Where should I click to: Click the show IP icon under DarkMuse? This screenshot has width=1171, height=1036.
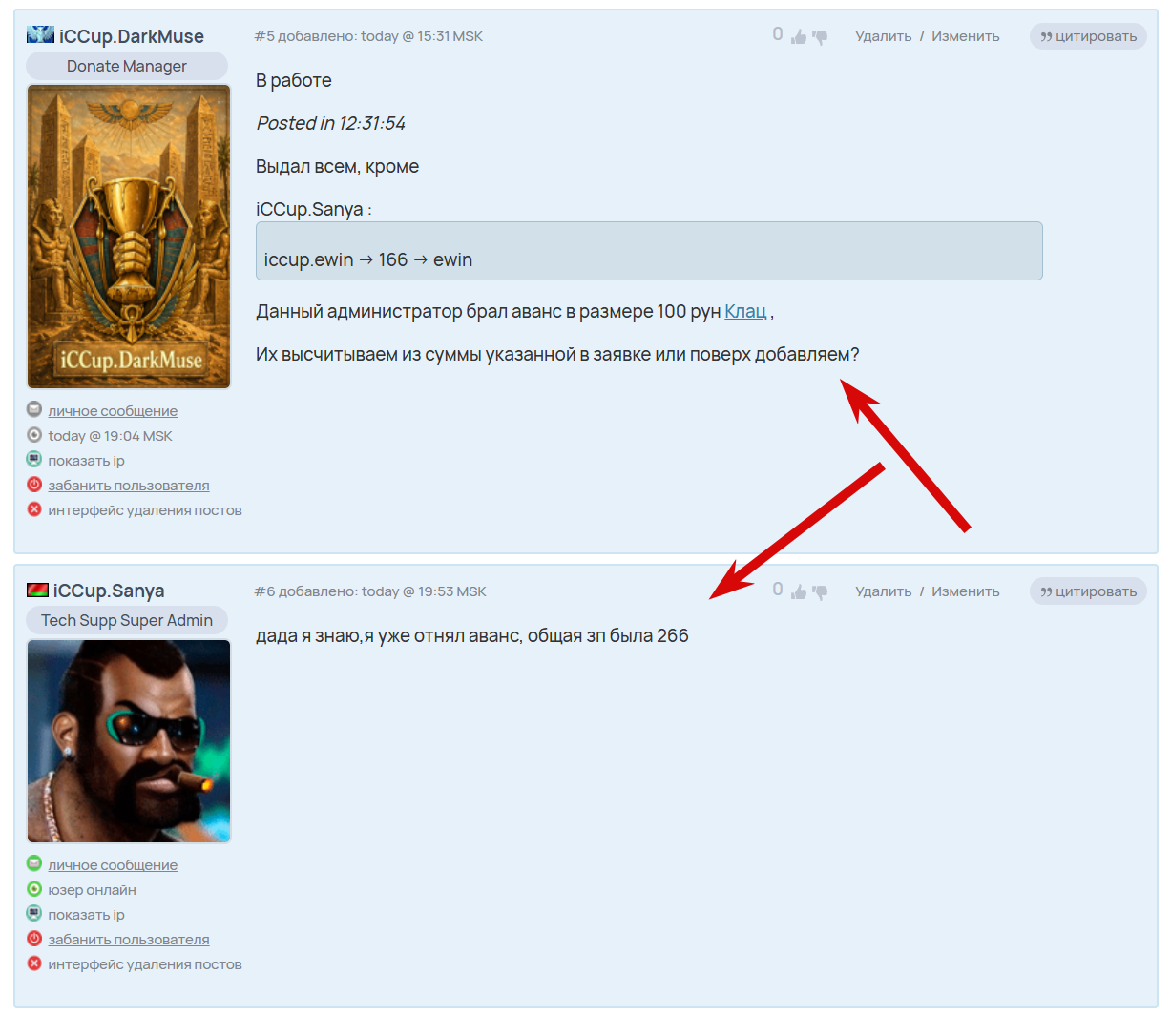pos(34,460)
